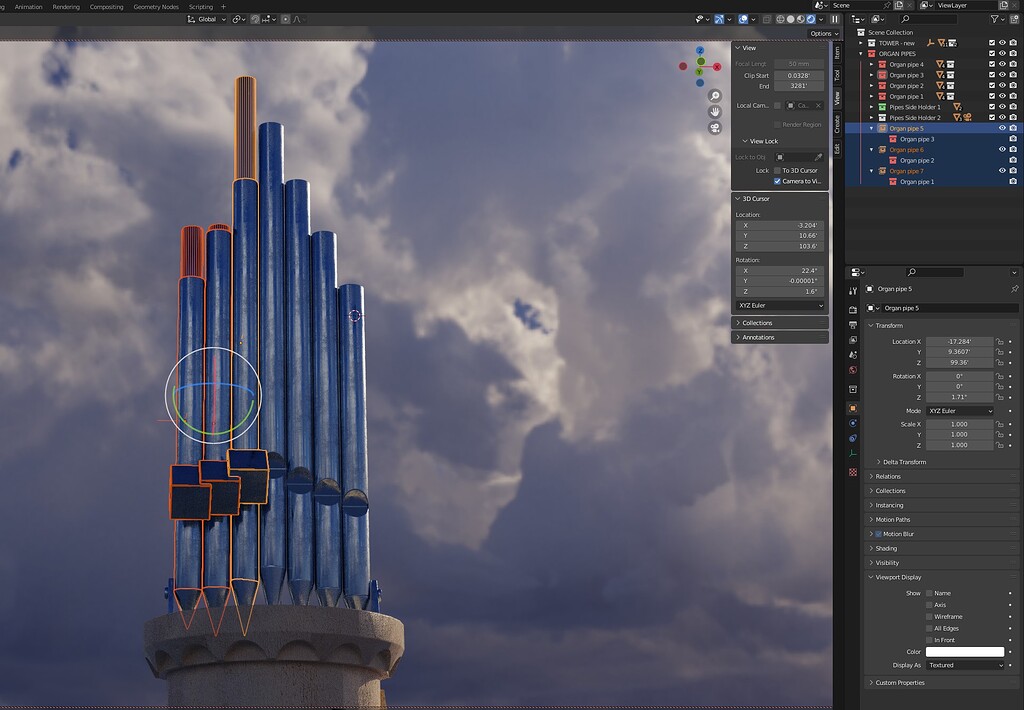Select rendered viewport shading icon
This screenshot has width=1024, height=710.
coord(811,20)
